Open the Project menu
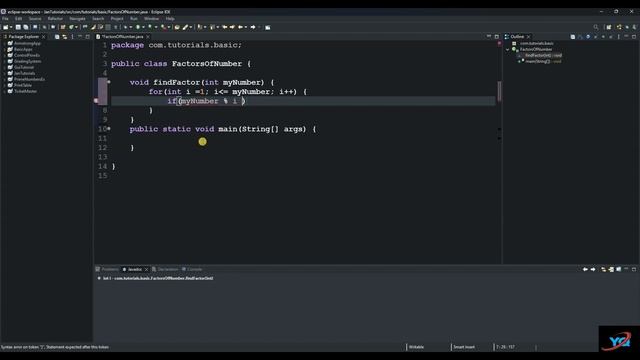The width and height of the screenshot is (640, 360). tap(117, 18)
